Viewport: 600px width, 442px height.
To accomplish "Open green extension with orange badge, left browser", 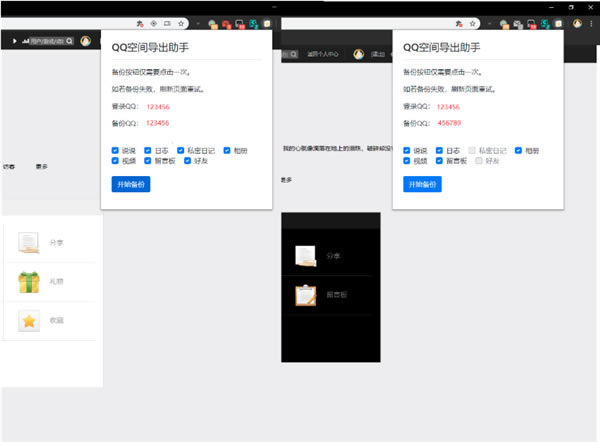I will 213,24.
